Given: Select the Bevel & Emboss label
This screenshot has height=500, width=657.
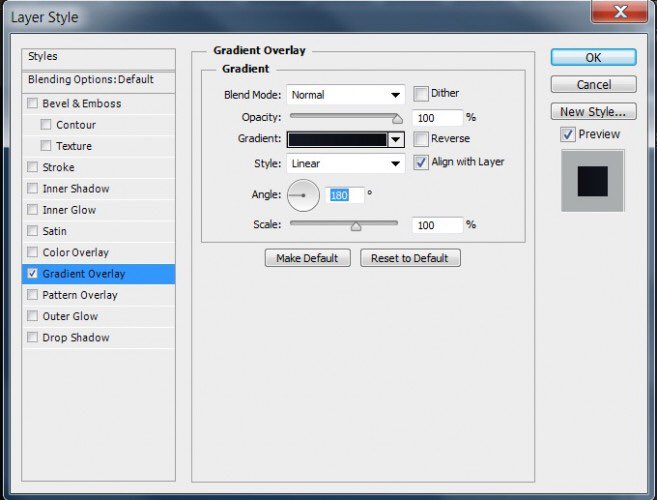Looking at the screenshot, I should (82, 104).
